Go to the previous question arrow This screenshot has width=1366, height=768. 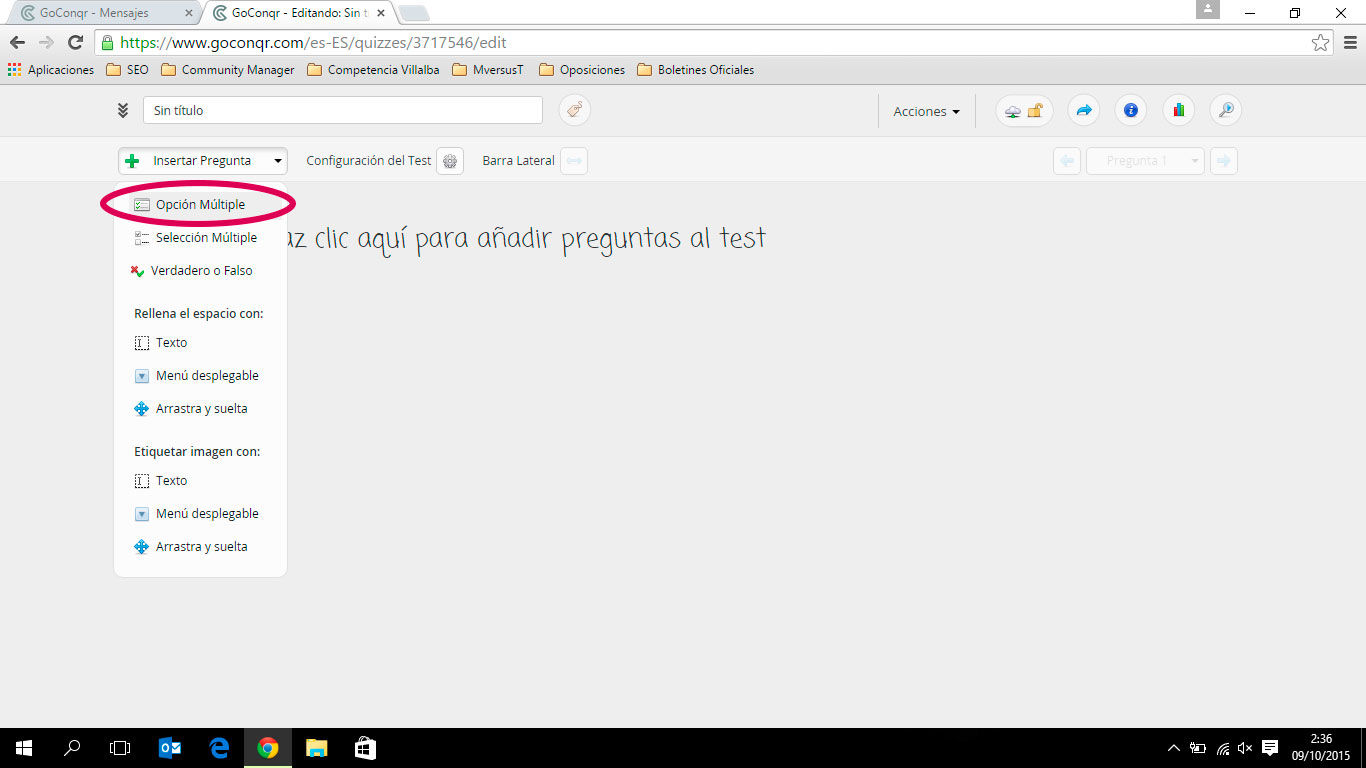(1067, 161)
